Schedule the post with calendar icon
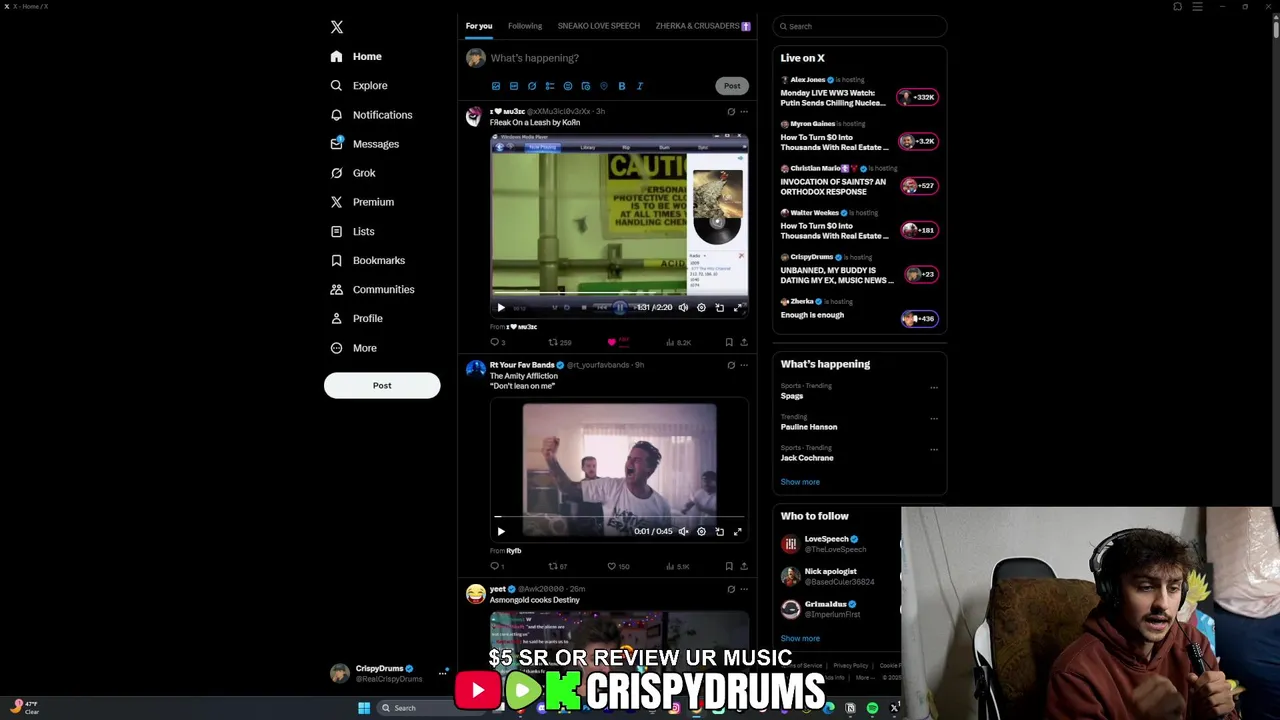Viewport: 1280px width, 720px height. coord(586,86)
